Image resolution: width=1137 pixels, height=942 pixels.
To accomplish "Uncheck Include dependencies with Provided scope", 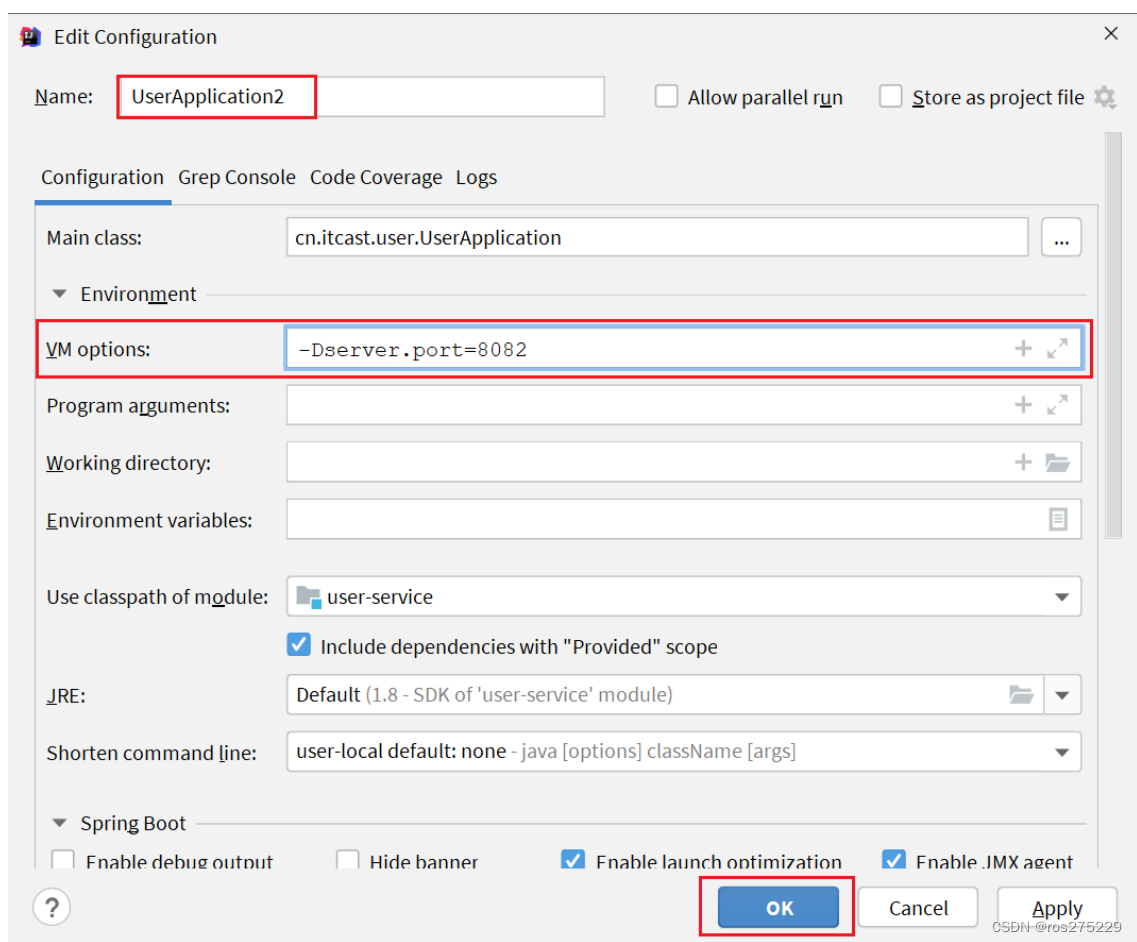I will pyautogui.click(x=299, y=645).
